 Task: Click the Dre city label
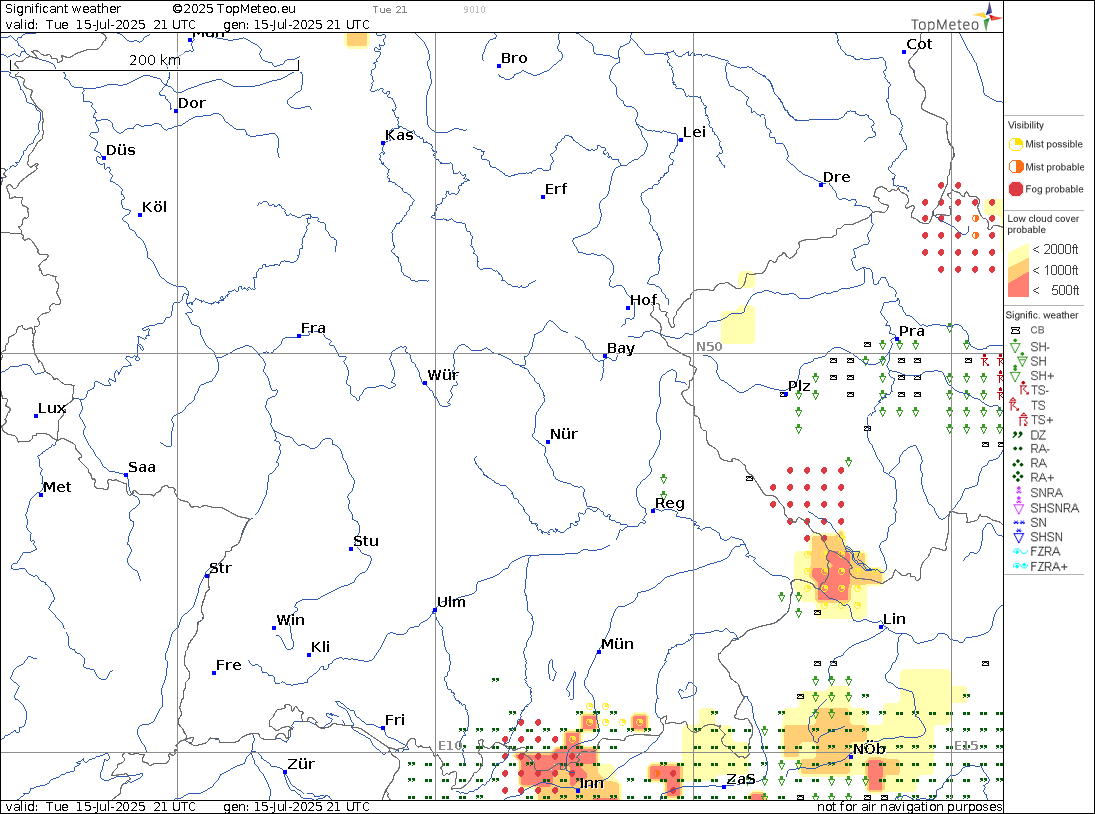[x=837, y=177]
